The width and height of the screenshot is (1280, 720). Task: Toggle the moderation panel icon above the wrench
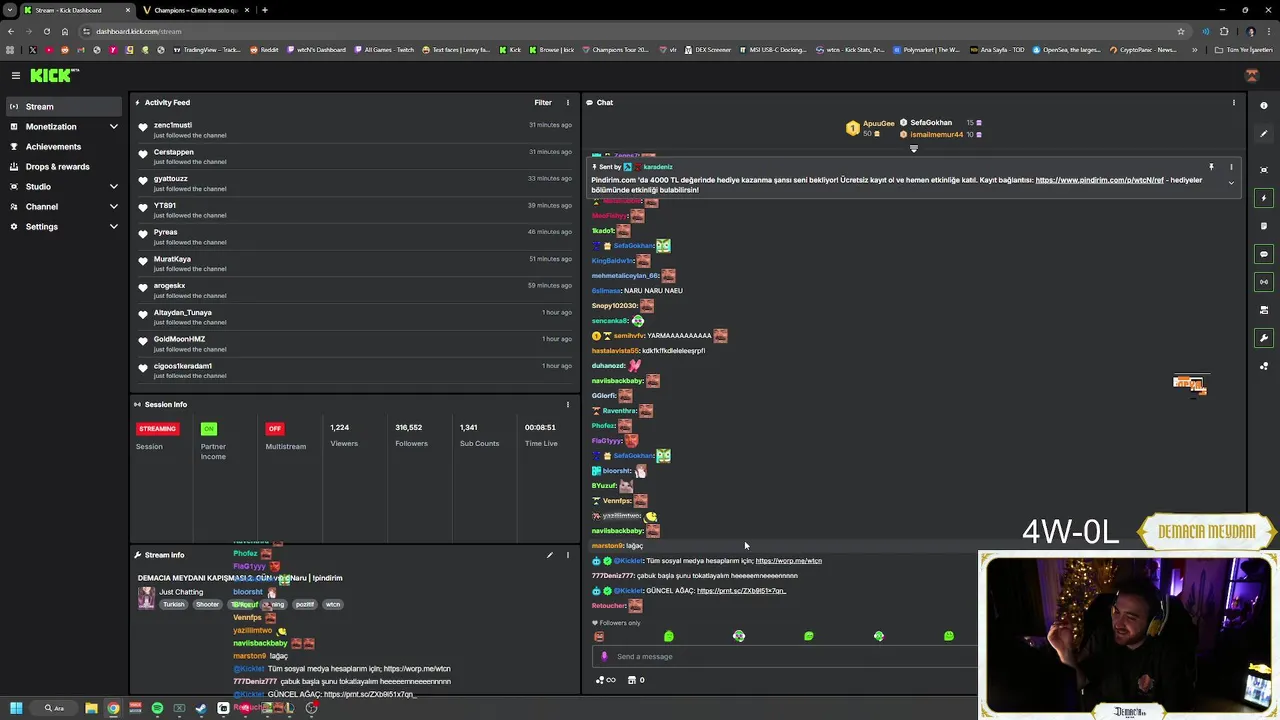pos(1263,310)
